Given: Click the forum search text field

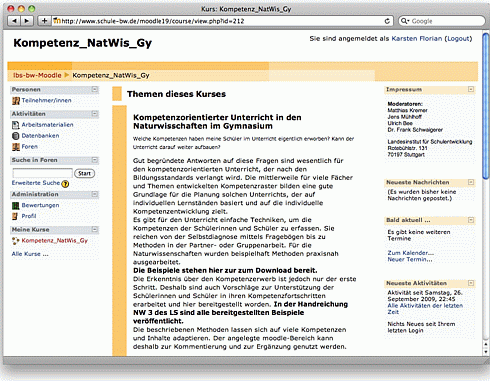Looking at the screenshot, I should (42, 173).
